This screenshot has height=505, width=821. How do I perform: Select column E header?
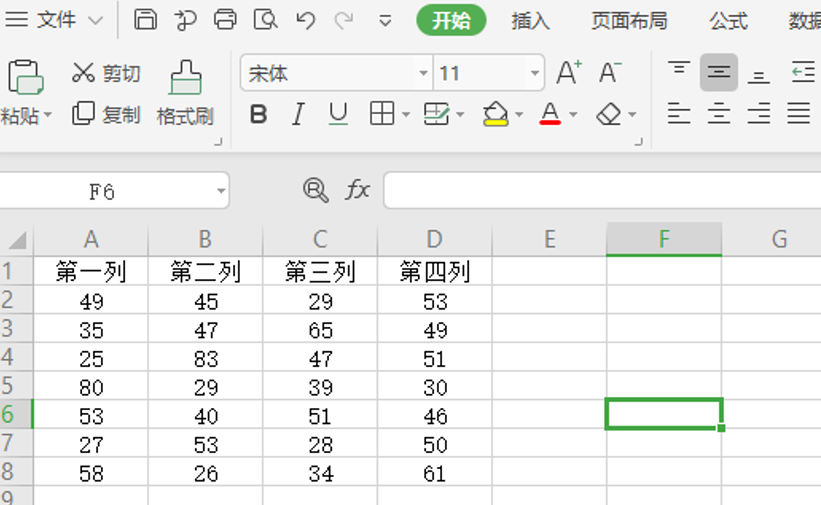[549, 239]
